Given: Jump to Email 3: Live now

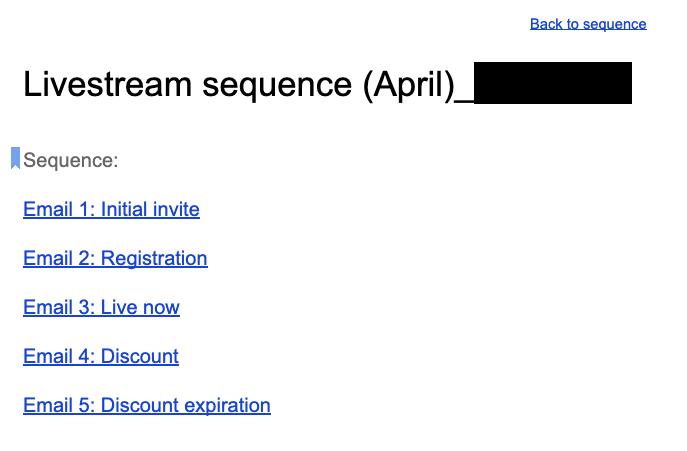Looking at the screenshot, I should click(101, 307).
